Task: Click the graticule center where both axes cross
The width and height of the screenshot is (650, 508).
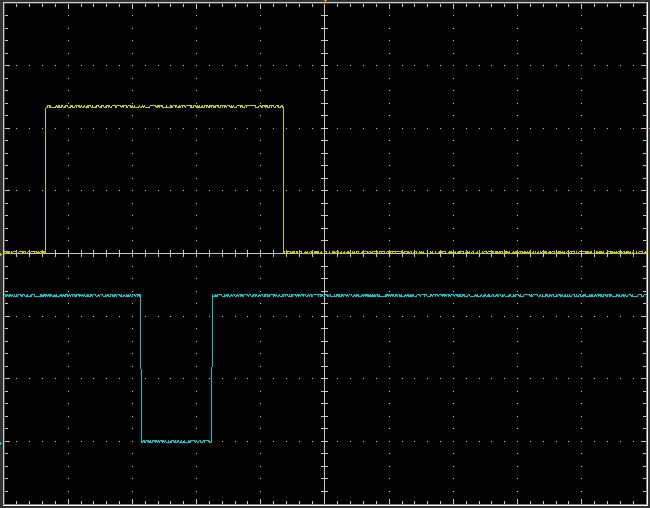Action: (325, 253)
